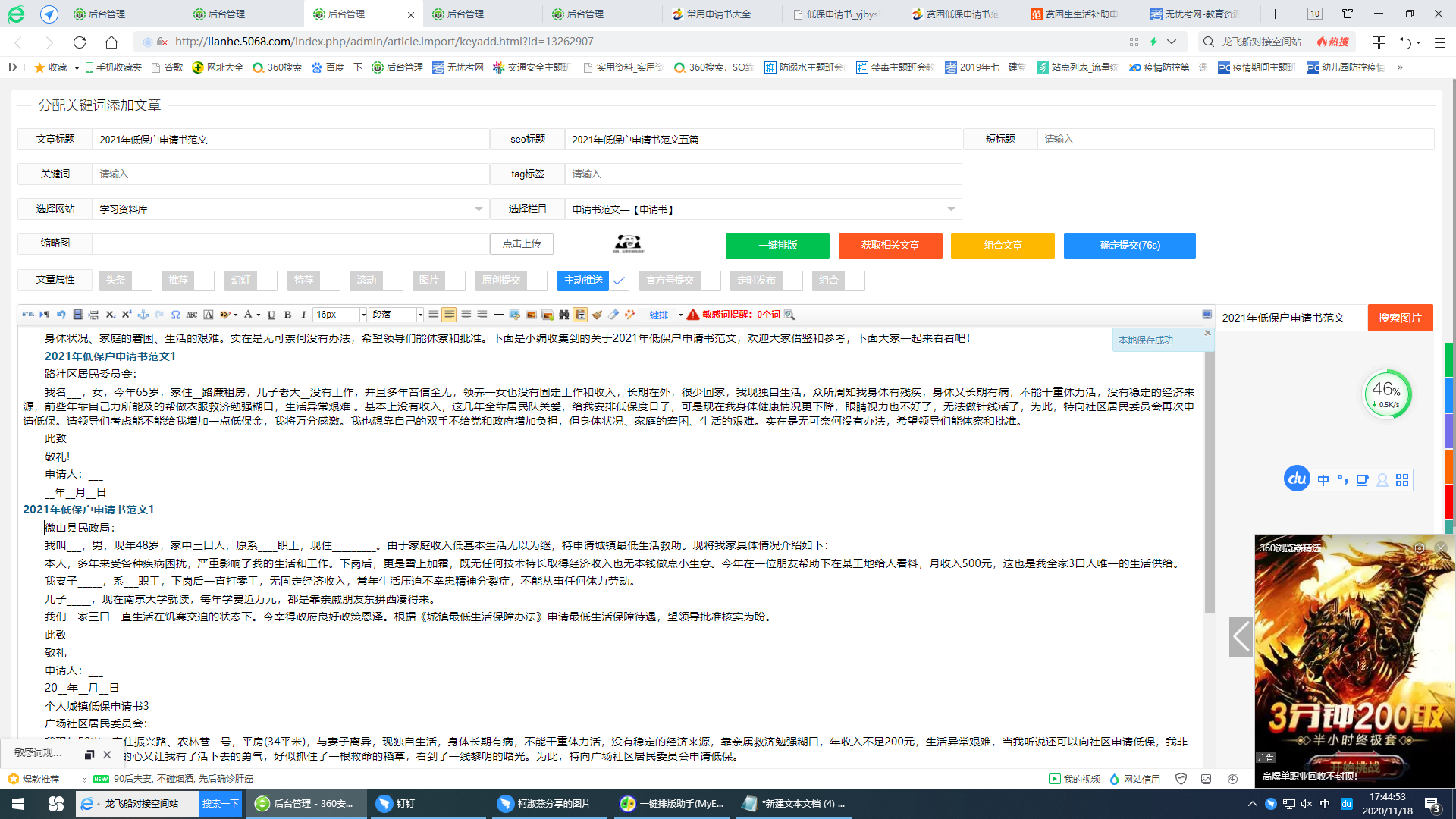
Task: Open the 选择栏目 column dropdown
Action: click(x=952, y=209)
